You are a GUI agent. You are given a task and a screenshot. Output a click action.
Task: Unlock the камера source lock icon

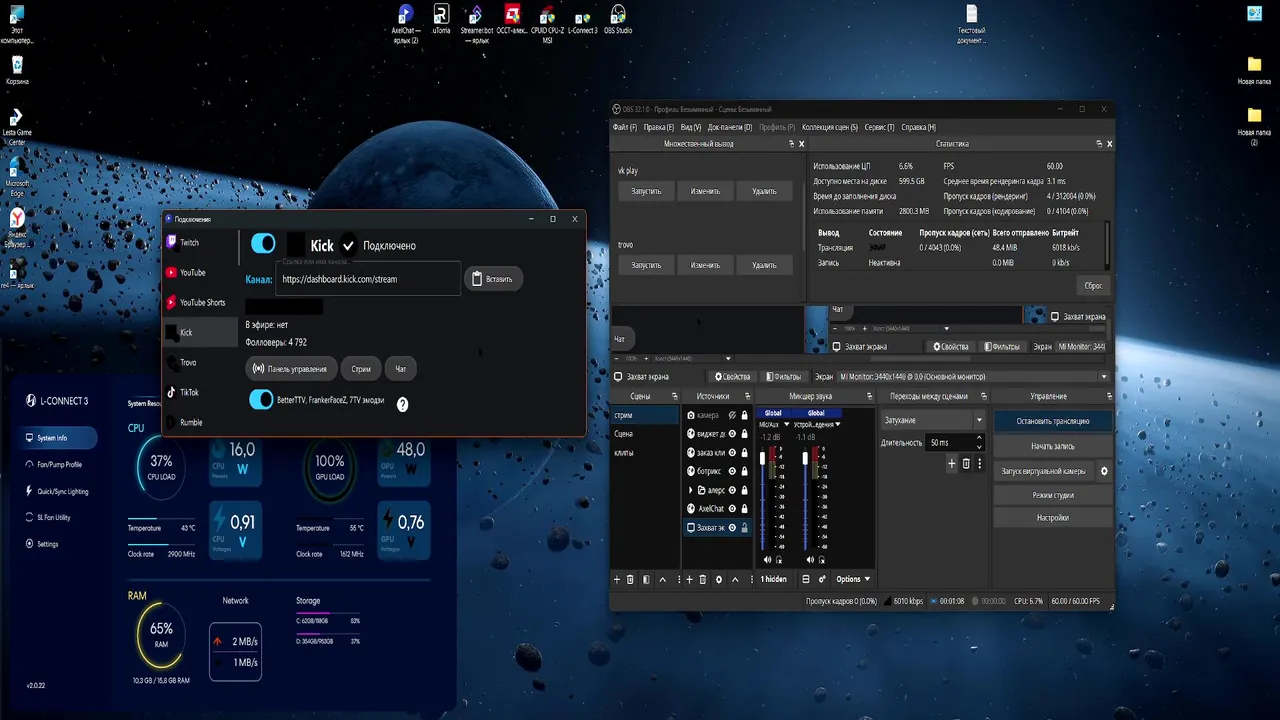[744, 415]
